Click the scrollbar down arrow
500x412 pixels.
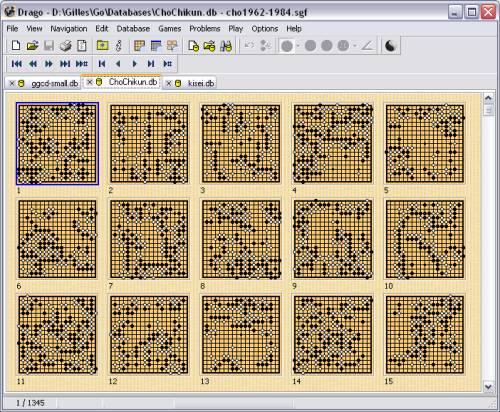pyautogui.click(x=488, y=387)
